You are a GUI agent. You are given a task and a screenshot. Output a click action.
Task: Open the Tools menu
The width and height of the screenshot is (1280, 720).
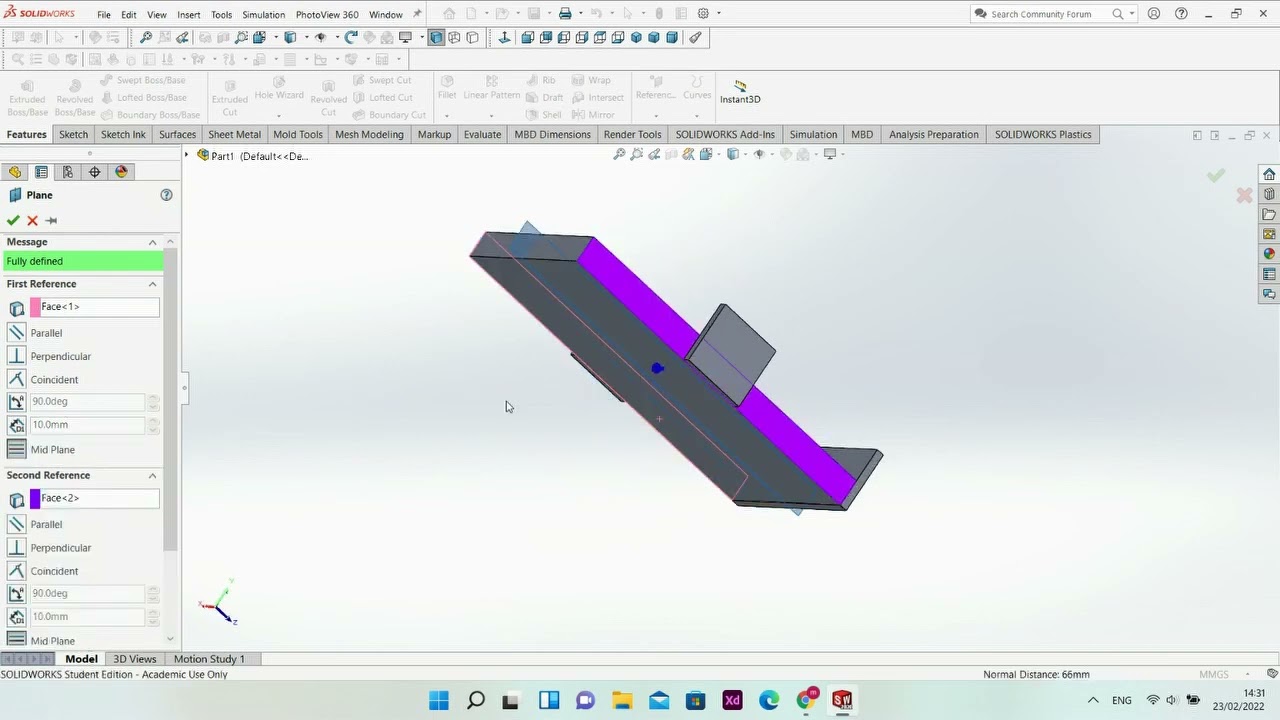point(221,15)
